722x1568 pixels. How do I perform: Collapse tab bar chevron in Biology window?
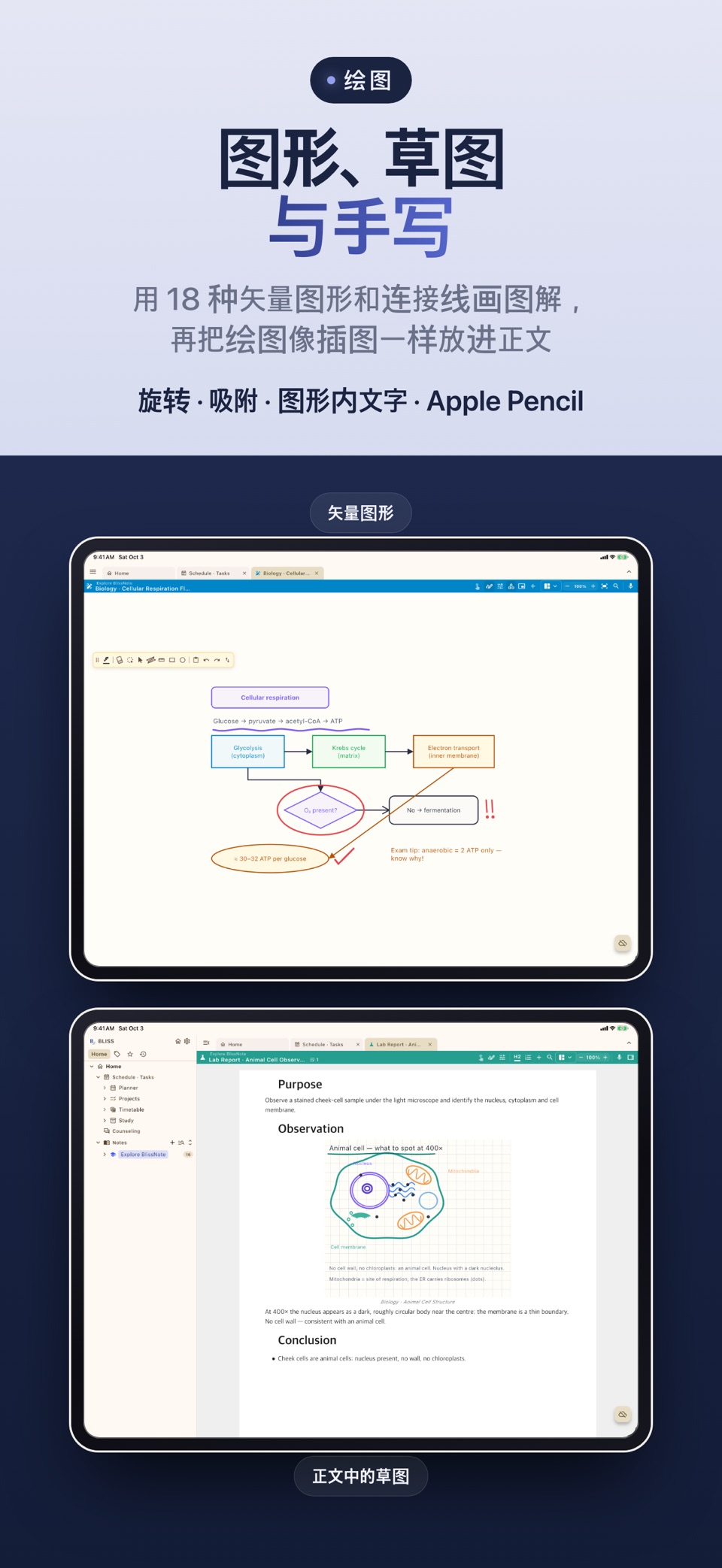point(629,572)
